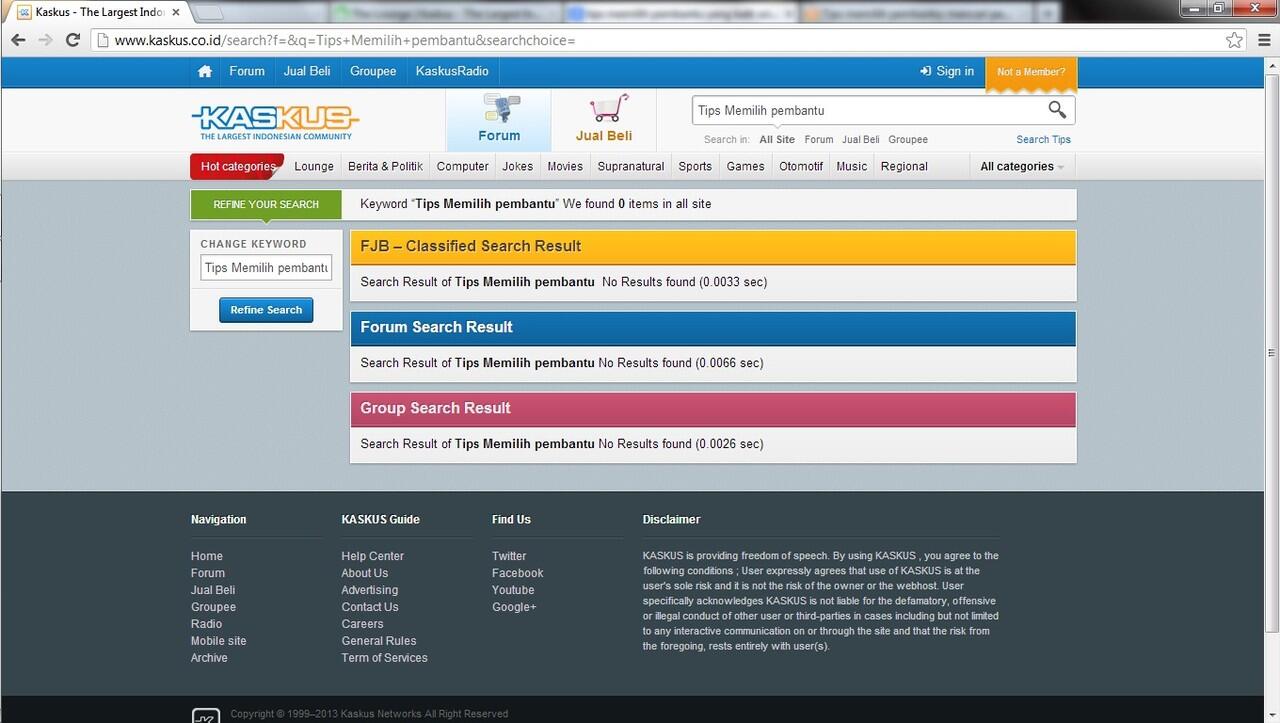The width and height of the screenshot is (1280, 723).
Task: Open Lounge category
Action: (x=314, y=166)
